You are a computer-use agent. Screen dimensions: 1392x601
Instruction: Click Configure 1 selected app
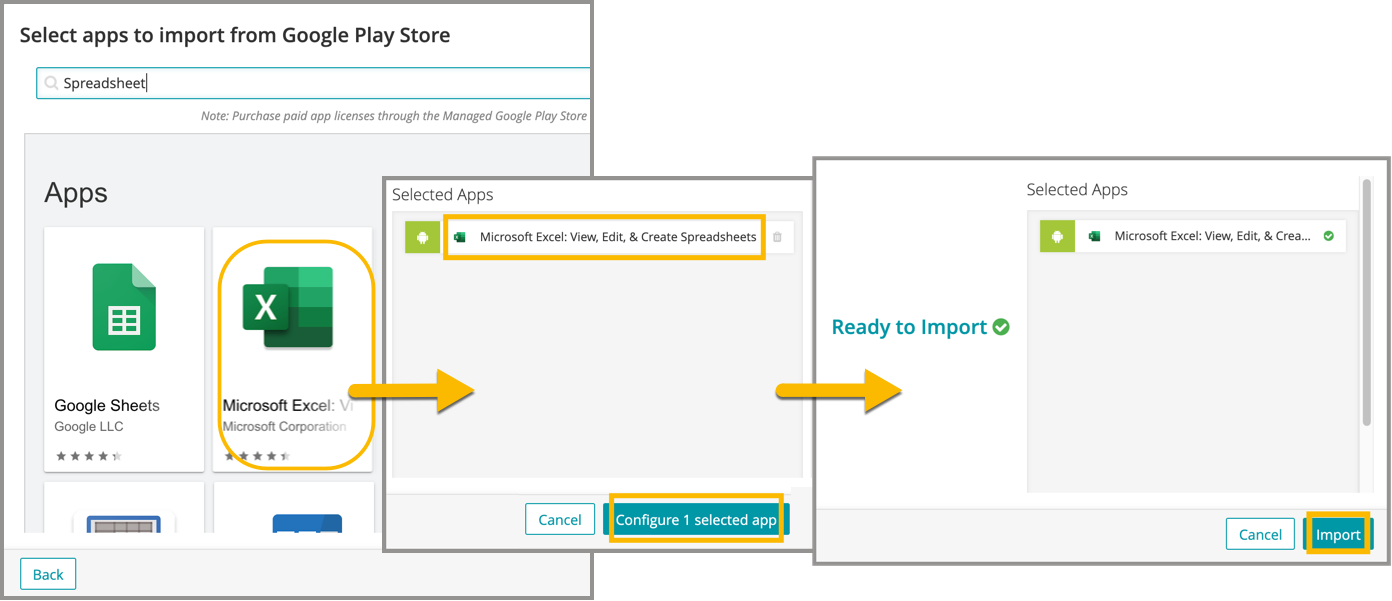pos(696,520)
